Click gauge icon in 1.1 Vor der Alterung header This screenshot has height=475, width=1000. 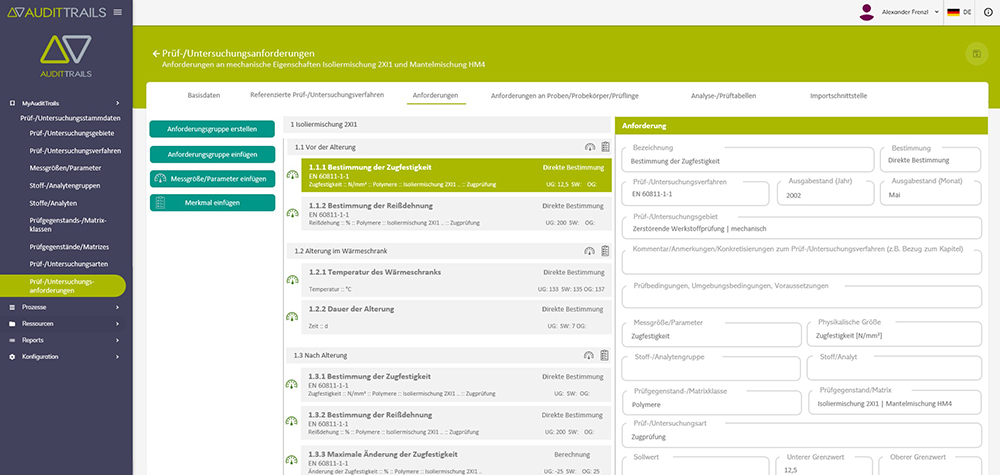(x=589, y=147)
